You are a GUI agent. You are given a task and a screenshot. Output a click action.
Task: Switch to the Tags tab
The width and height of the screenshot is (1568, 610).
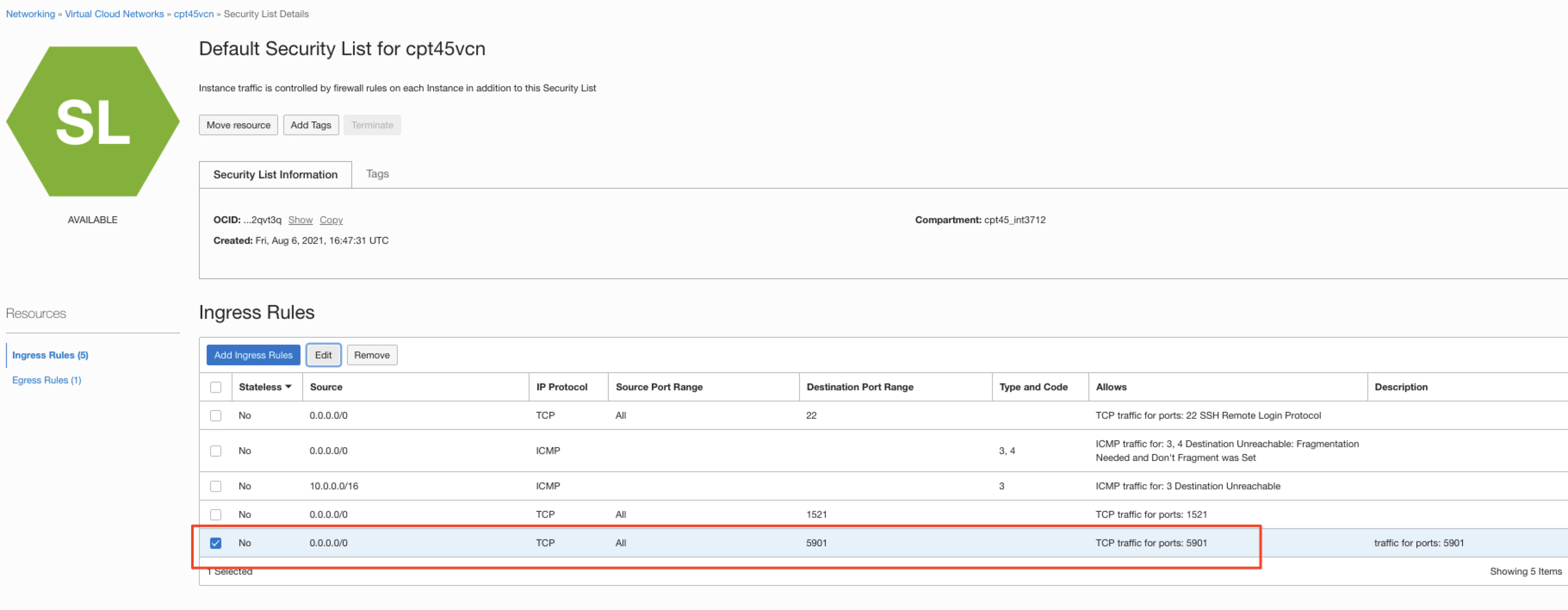click(378, 174)
